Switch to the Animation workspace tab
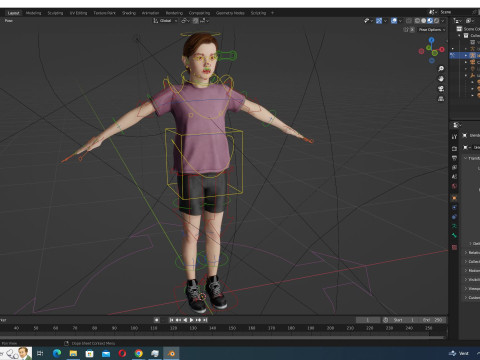This screenshot has height=360, width=480. pyautogui.click(x=150, y=13)
